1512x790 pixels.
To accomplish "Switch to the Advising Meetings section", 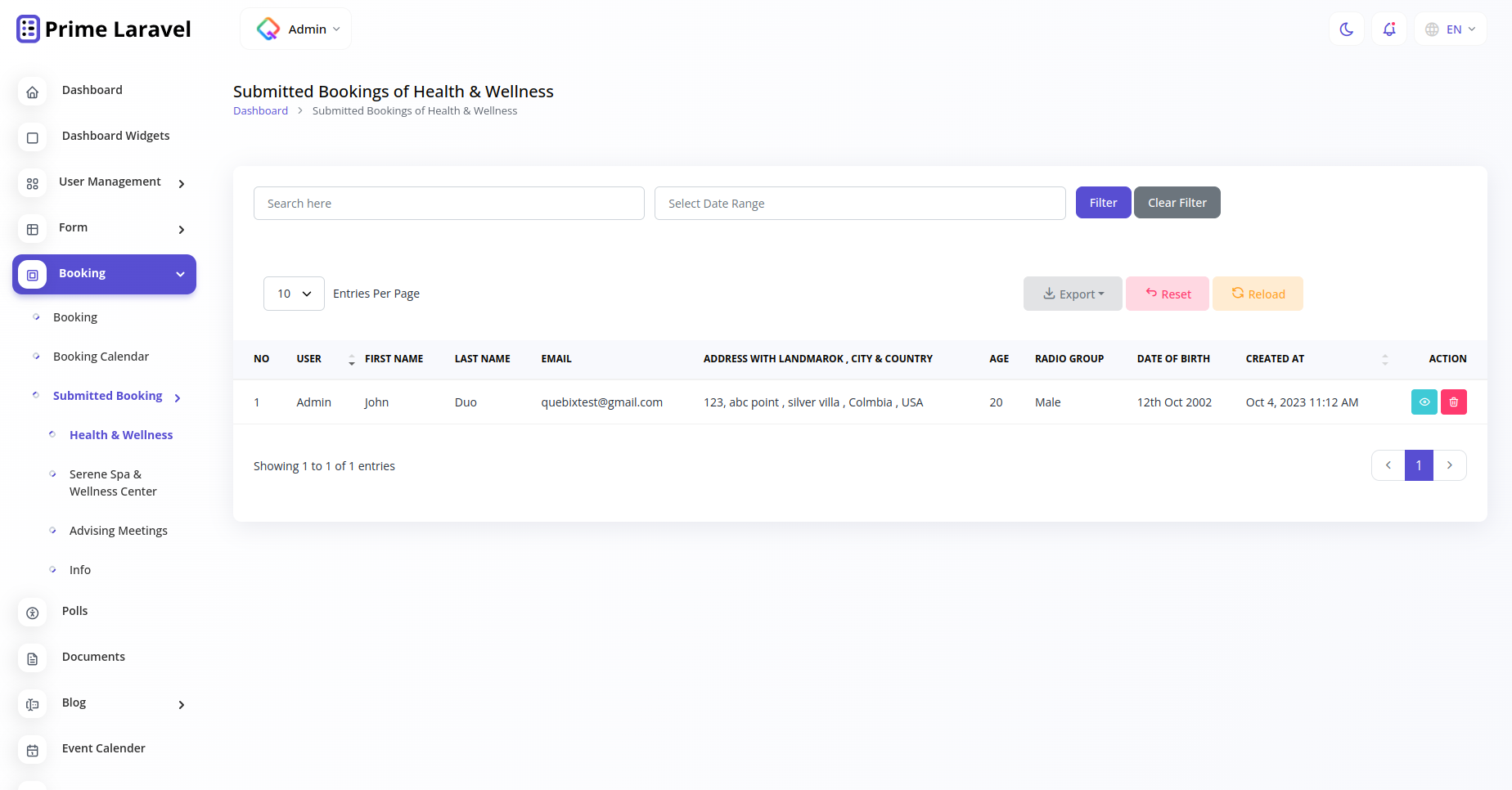I will [x=119, y=530].
